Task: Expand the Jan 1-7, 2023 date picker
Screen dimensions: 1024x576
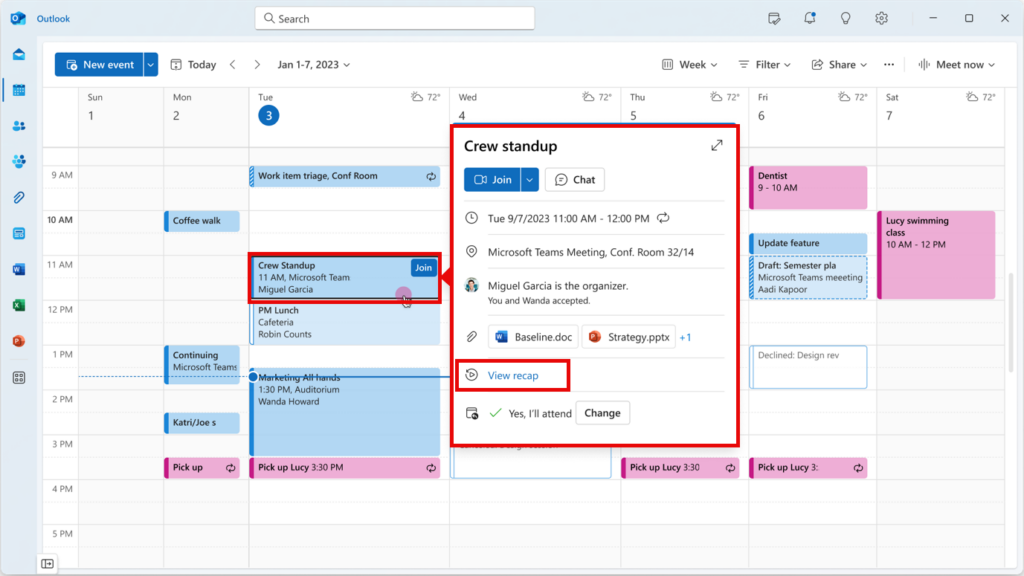Action: (x=313, y=65)
